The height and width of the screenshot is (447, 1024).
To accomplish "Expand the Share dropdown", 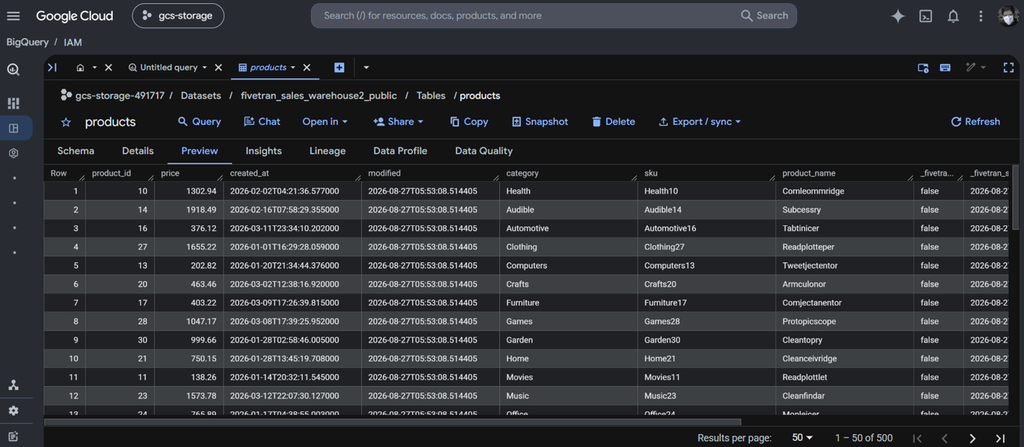I will [x=398, y=122].
